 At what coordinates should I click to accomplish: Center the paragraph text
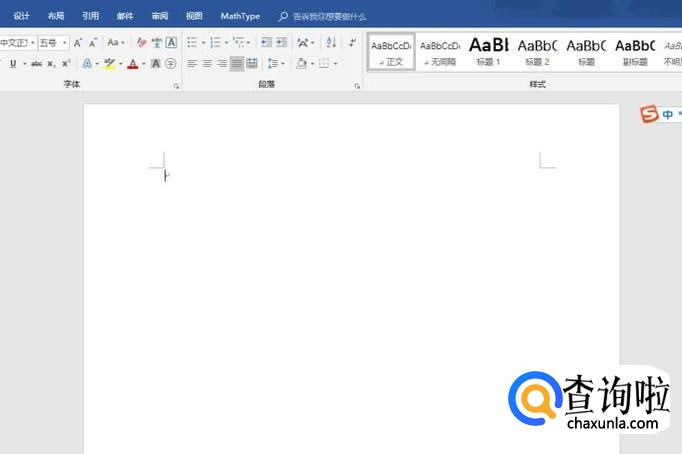click(207, 64)
